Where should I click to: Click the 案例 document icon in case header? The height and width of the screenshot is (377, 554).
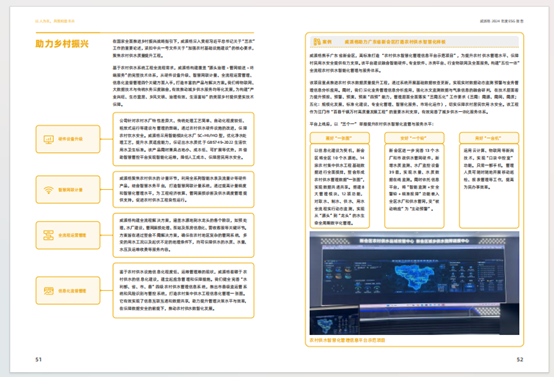[x=317, y=42]
